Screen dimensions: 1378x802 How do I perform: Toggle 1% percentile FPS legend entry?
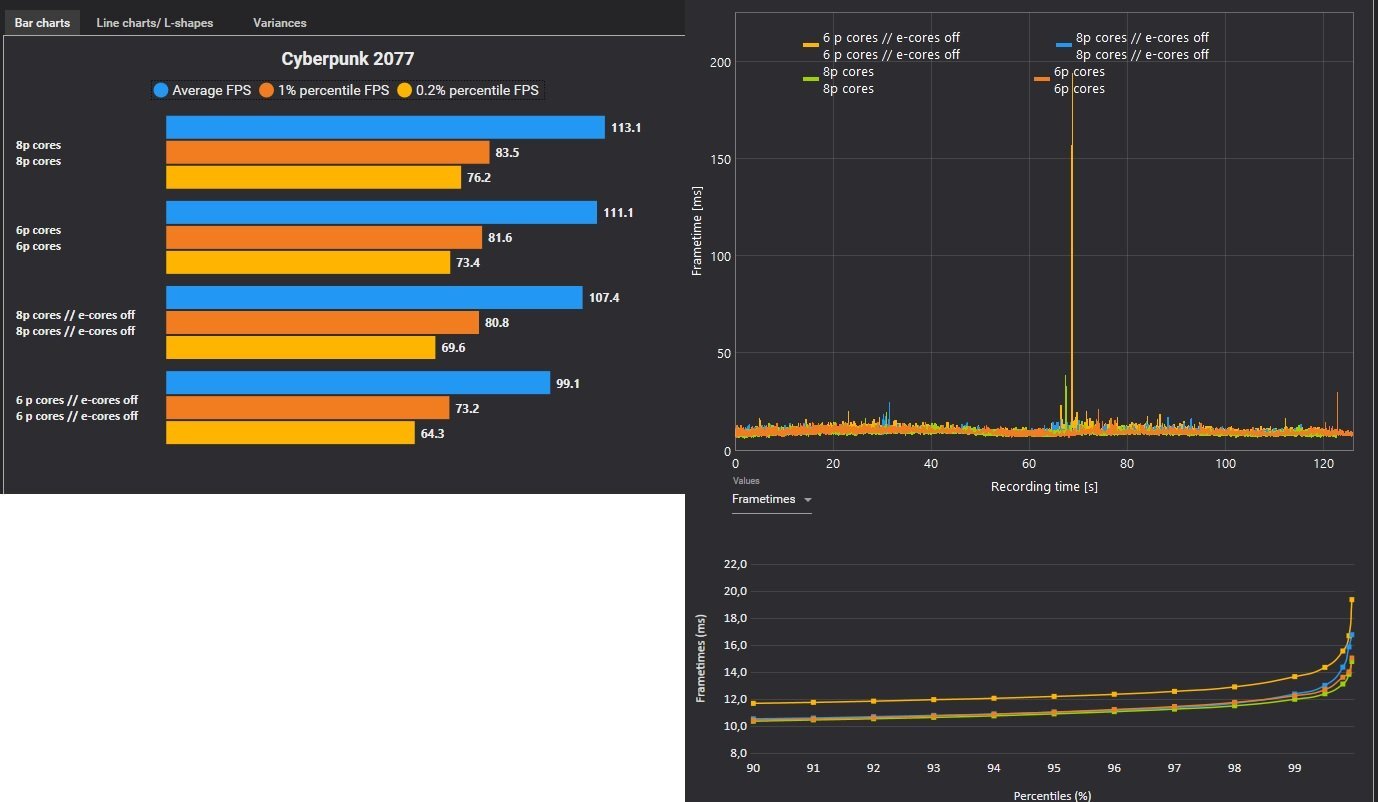pyautogui.click(x=324, y=90)
